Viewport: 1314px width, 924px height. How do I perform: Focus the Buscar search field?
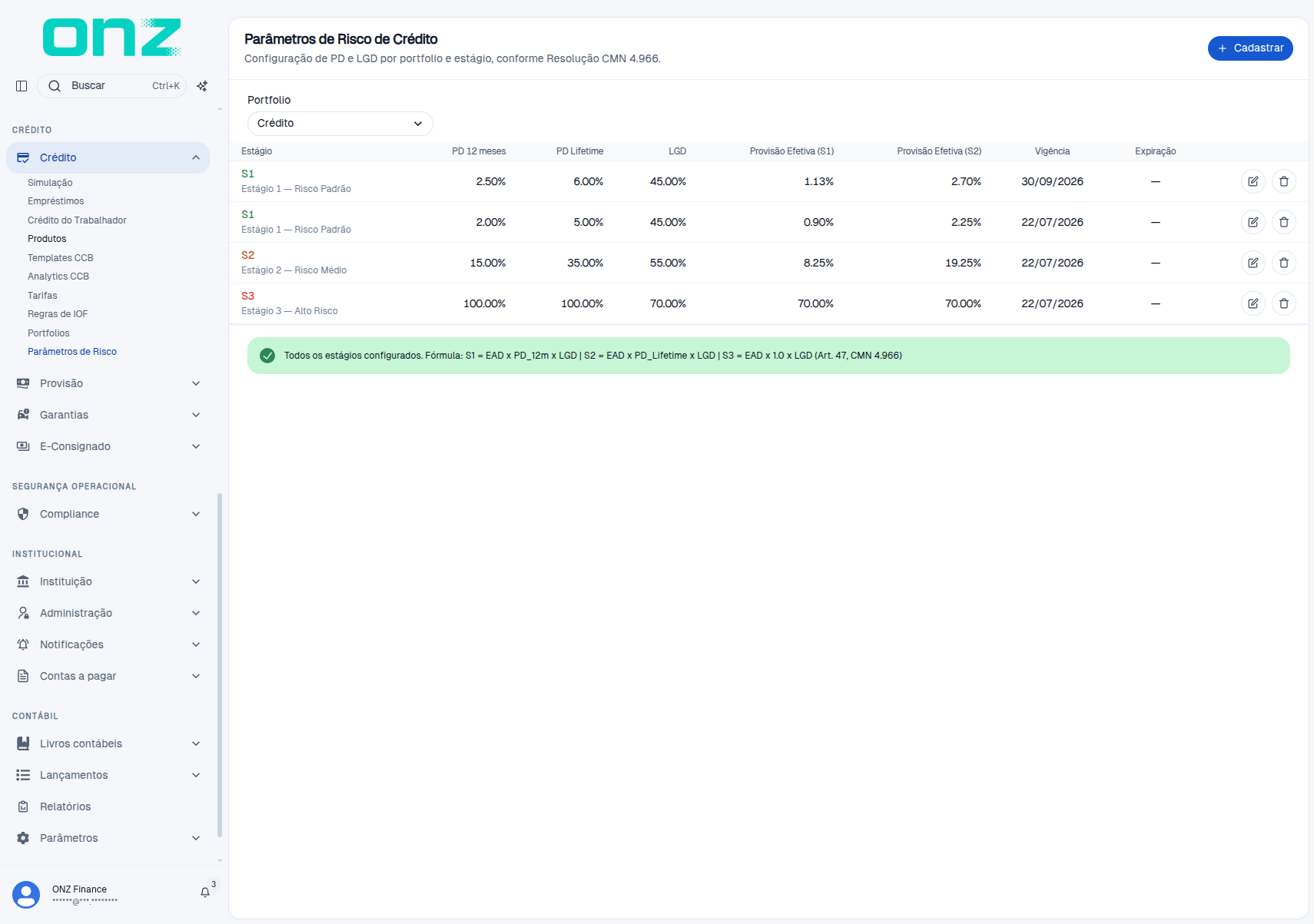tap(111, 86)
